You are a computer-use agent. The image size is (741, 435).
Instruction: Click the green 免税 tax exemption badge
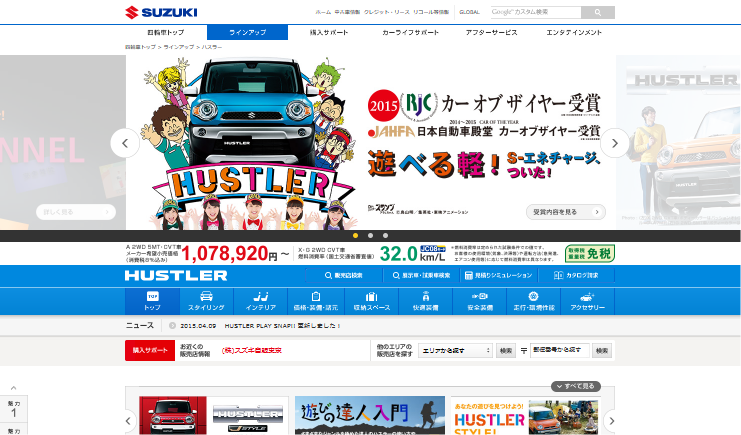(590, 254)
